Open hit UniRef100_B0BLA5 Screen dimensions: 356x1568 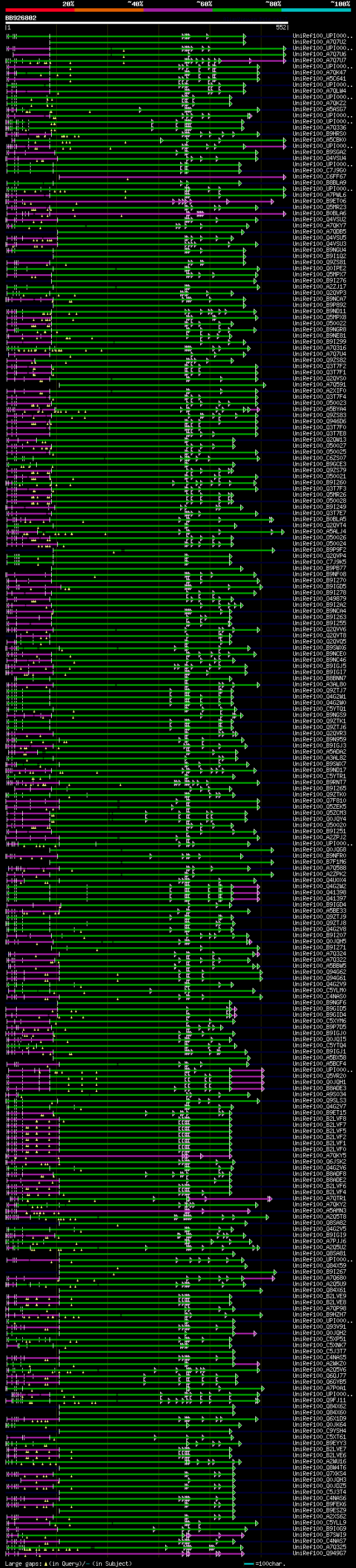click(x=319, y=519)
